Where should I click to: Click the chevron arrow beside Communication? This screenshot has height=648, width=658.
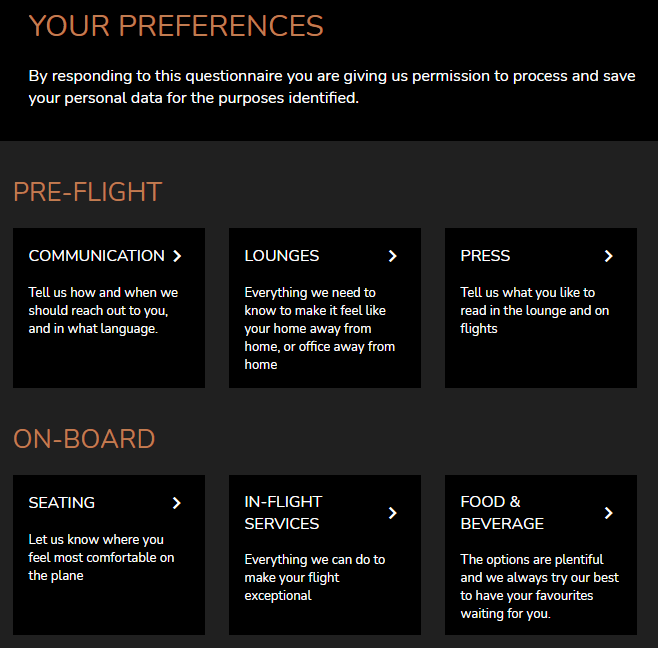tap(177, 256)
